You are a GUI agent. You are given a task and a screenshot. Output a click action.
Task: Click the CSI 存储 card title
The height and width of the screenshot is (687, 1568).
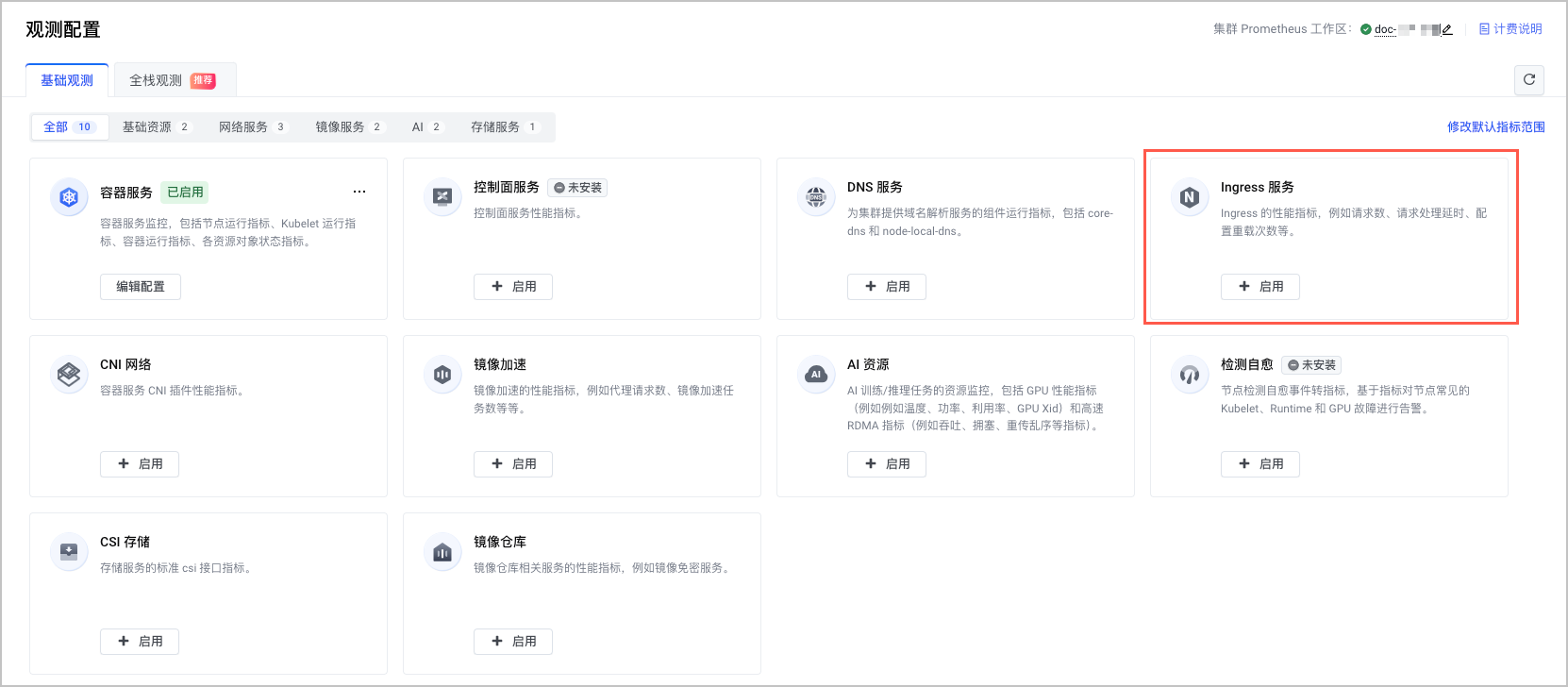(125, 542)
